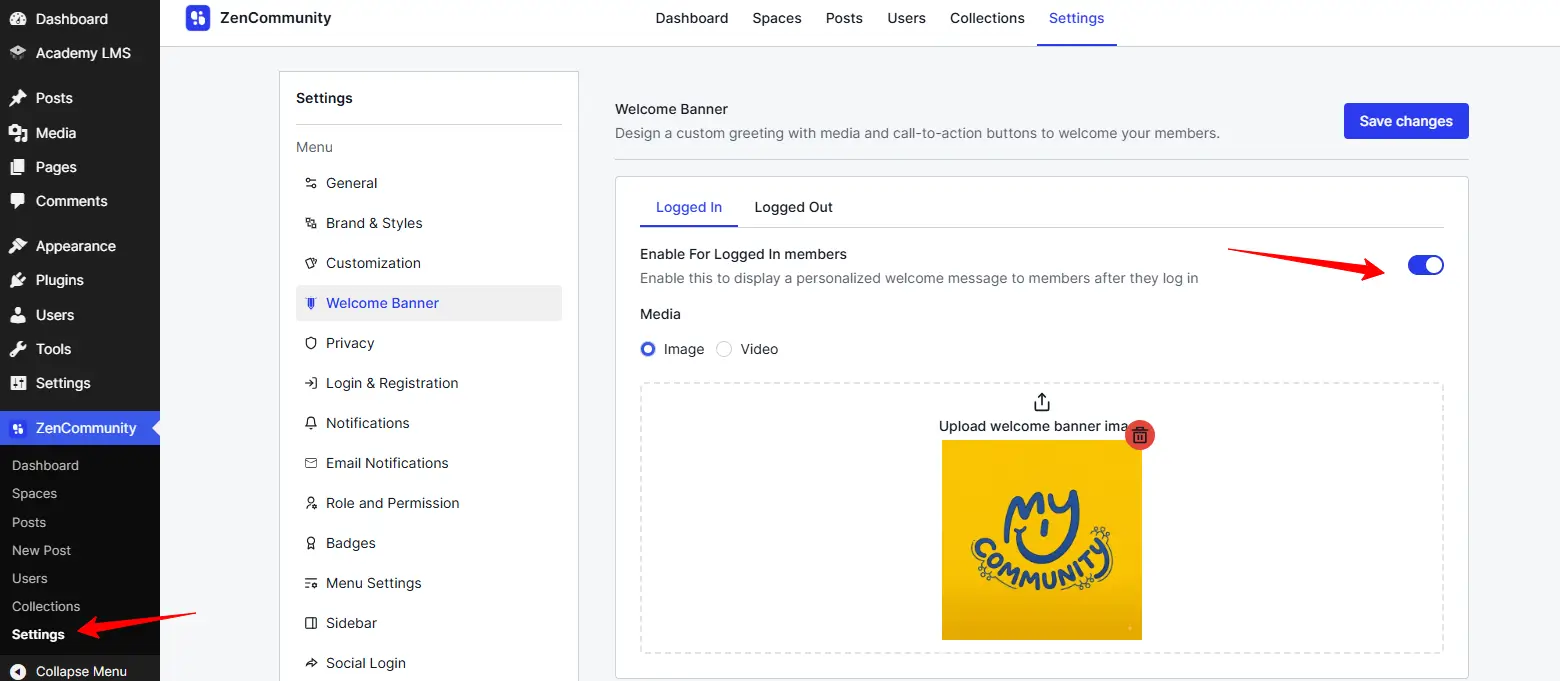
Task: Open the Collections tab in top navigation
Action: [x=987, y=18]
